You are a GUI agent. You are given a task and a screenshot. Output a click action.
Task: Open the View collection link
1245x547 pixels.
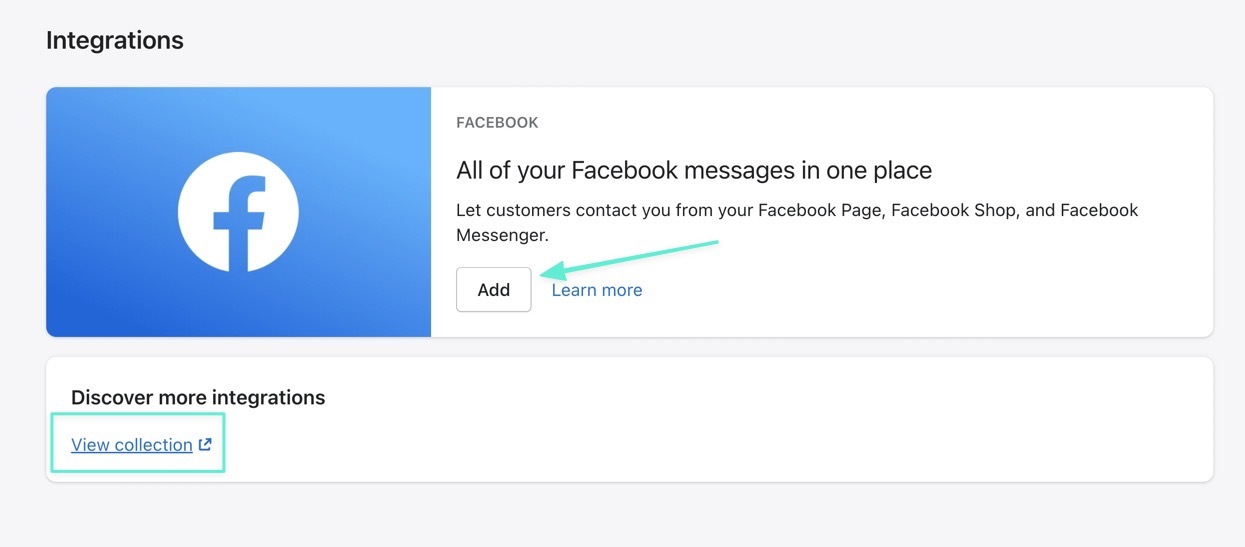click(x=132, y=445)
